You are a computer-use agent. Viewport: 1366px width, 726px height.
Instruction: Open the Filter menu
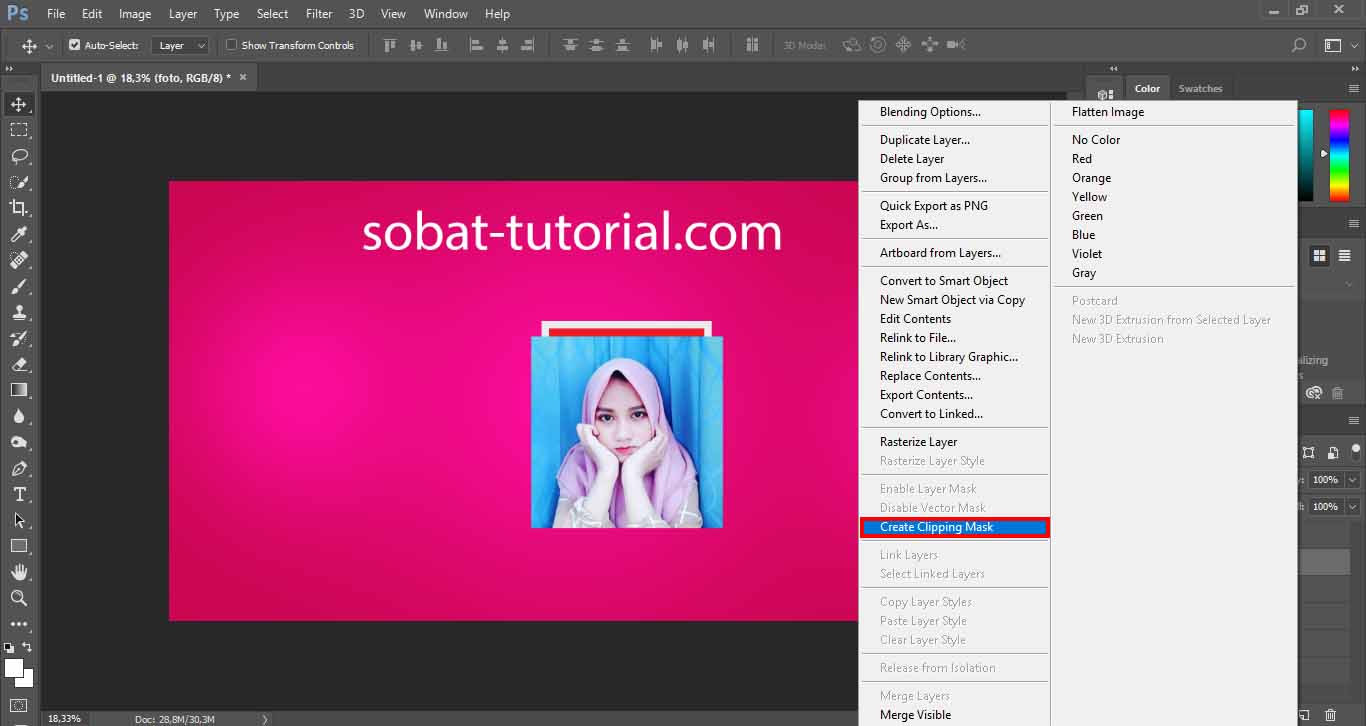pyautogui.click(x=318, y=13)
